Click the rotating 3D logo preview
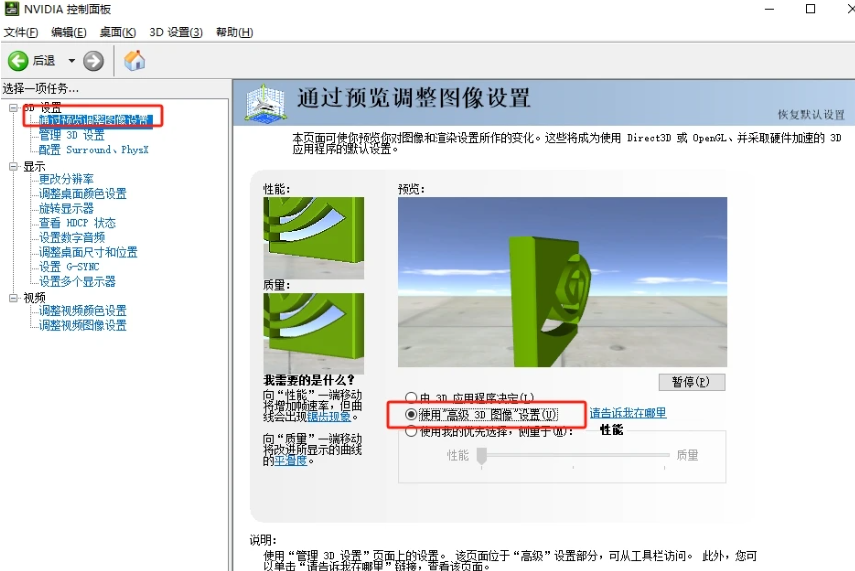 click(562, 281)
